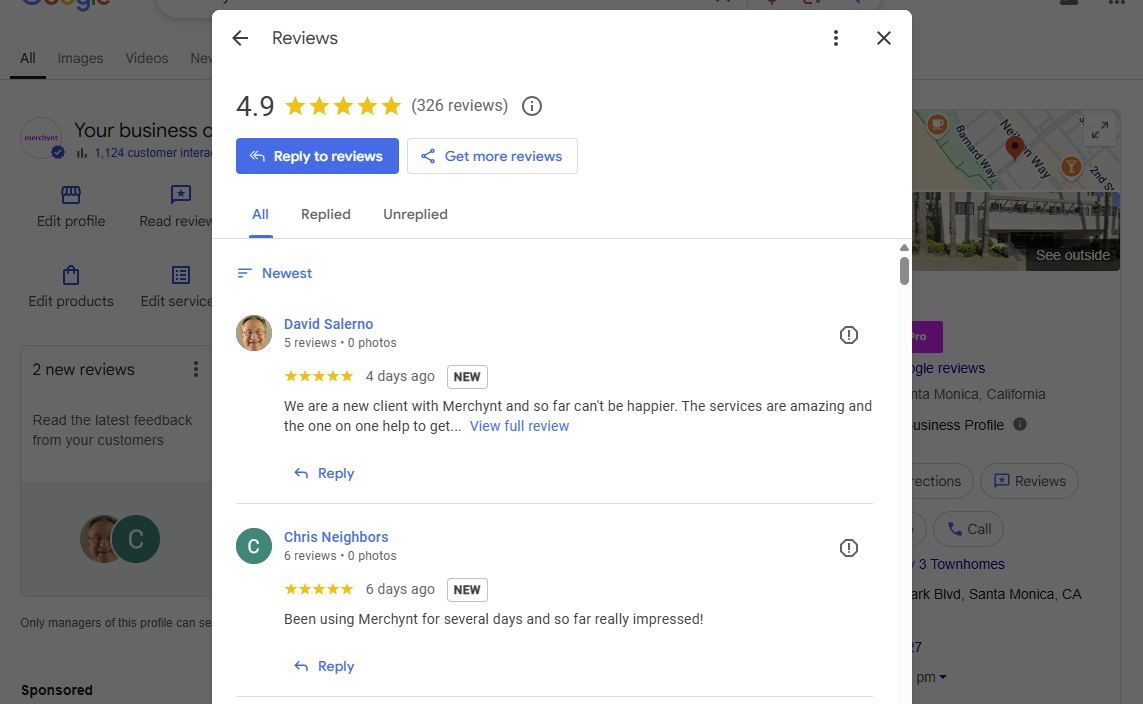
Task: Click NEW badge on Chris Neighbors' review
Action: [x=467, y=590]
